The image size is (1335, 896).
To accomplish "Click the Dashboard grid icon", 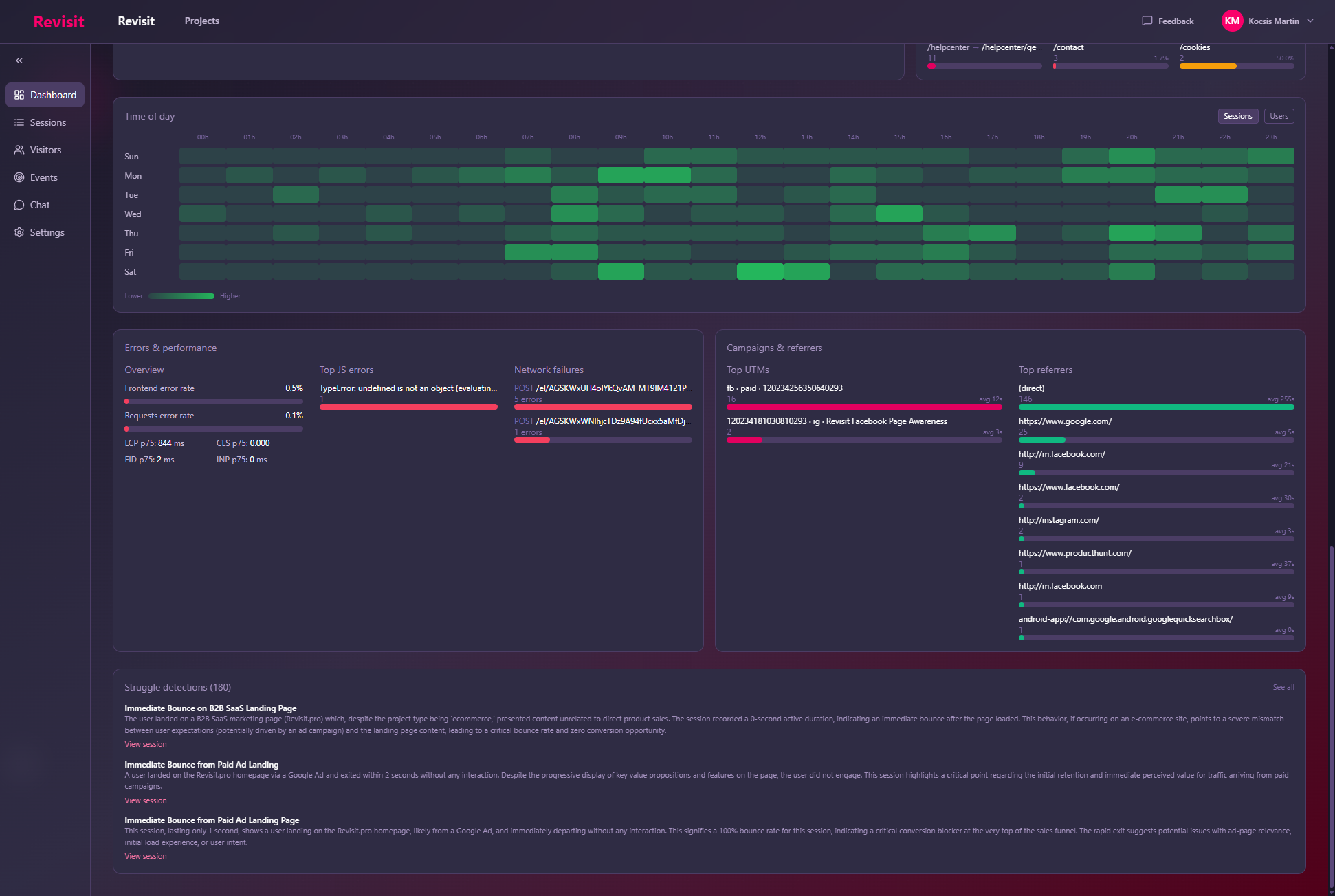I will coord(19,95).
